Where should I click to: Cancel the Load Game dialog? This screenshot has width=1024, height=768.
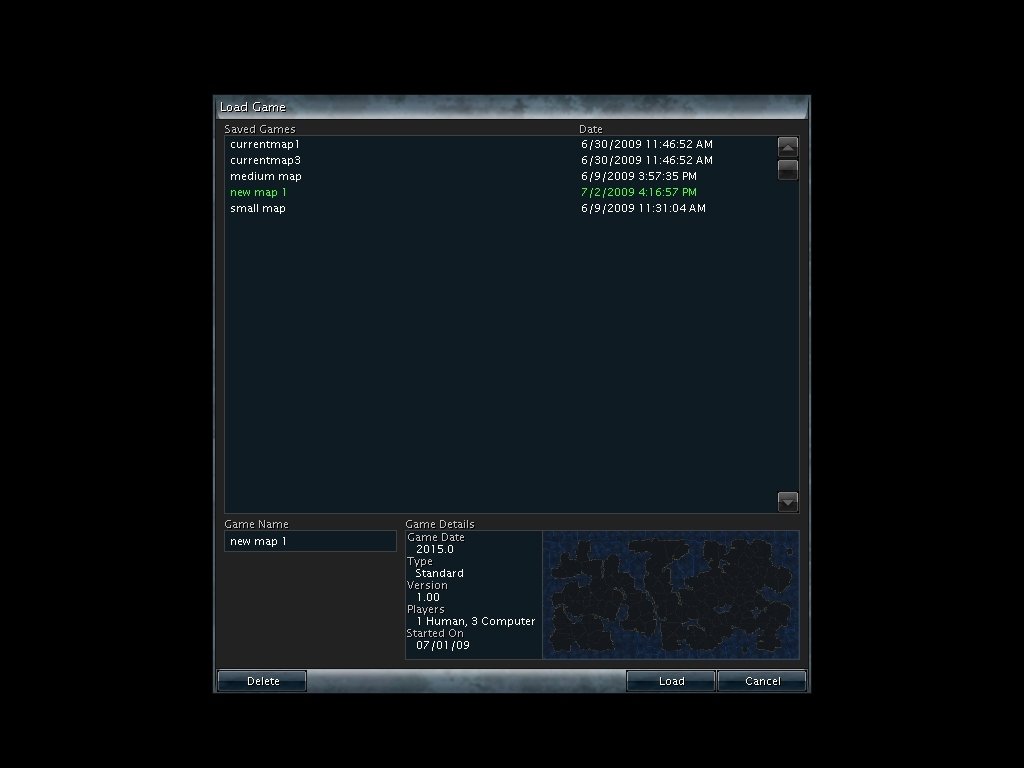point(762,681)
